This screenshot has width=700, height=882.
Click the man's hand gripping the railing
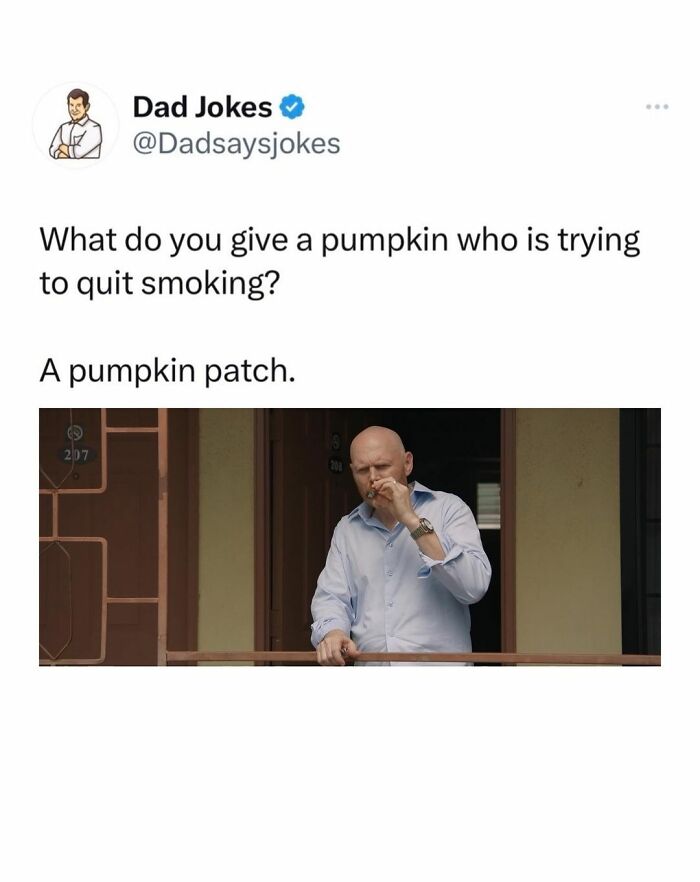pos(336,646)
